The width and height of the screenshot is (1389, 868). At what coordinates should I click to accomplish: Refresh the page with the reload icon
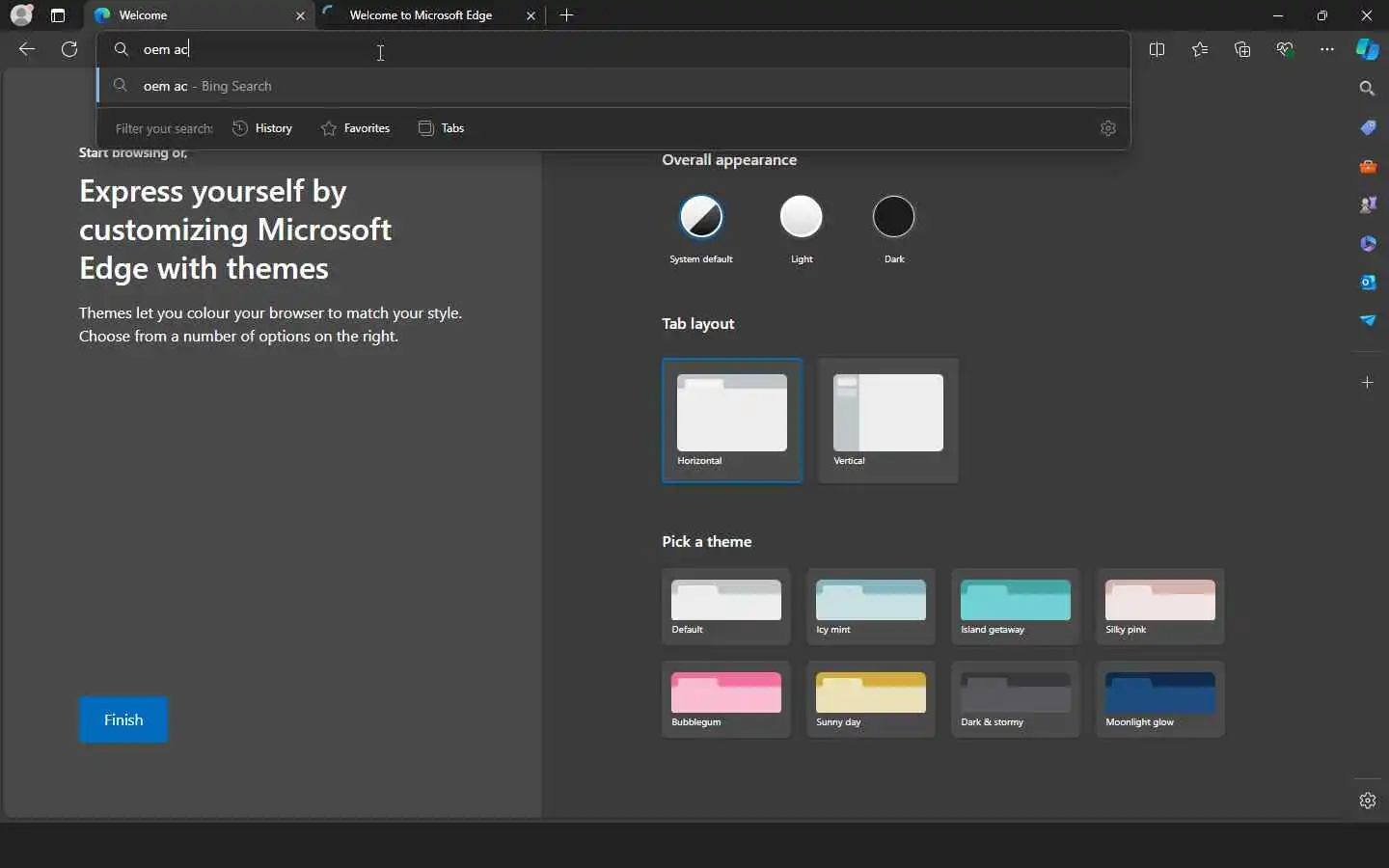point(69,49)
